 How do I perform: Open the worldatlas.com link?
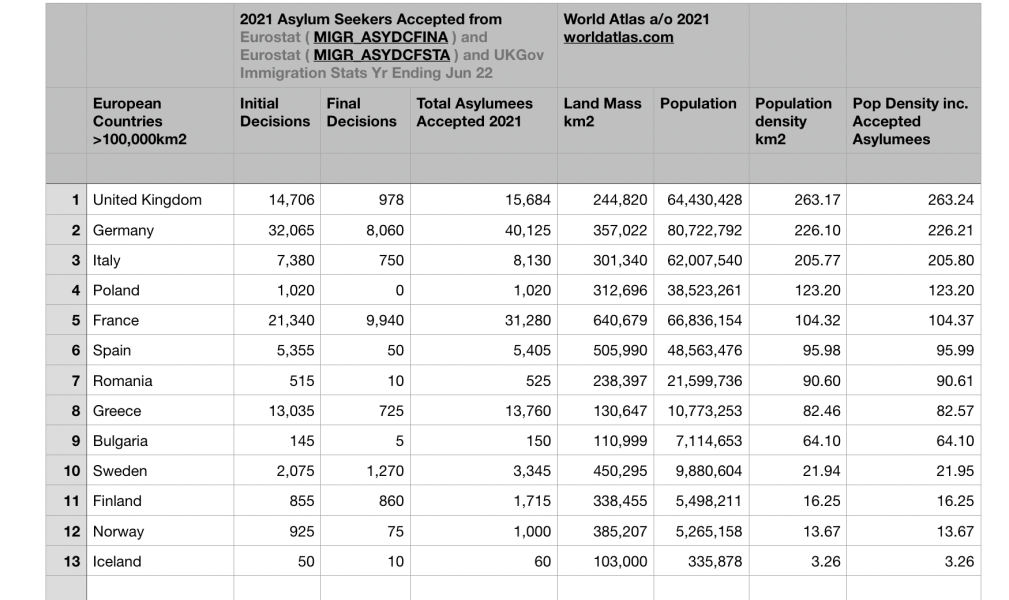click(618, 37)
